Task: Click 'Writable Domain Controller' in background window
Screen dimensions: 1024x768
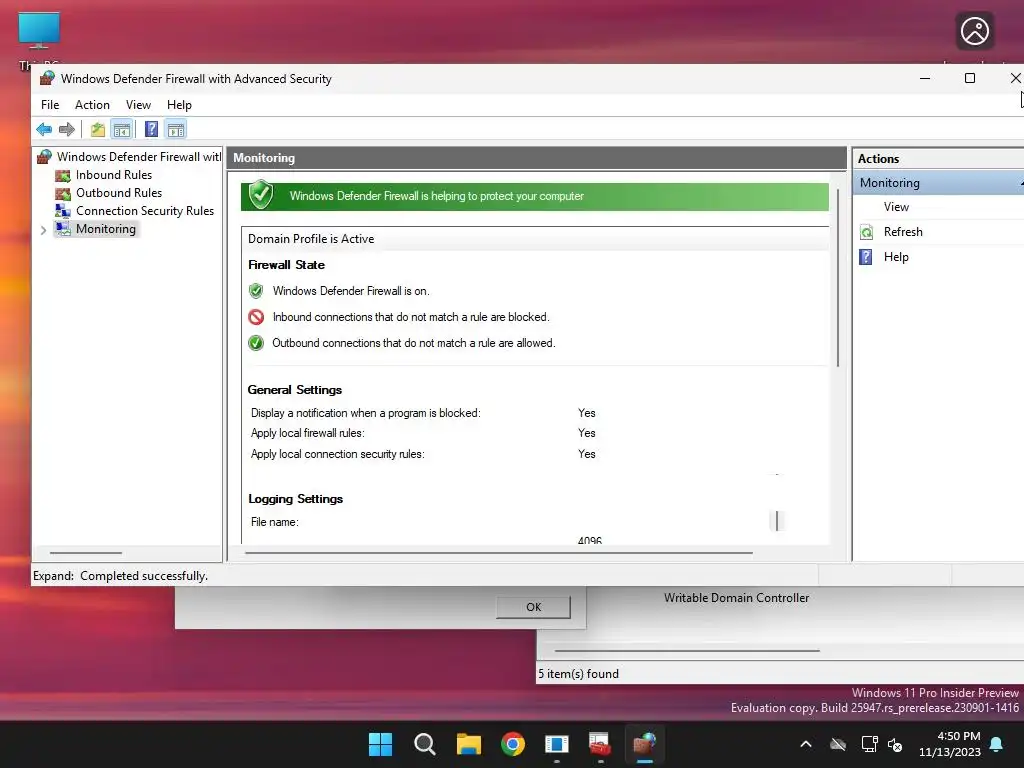Action: coord(736,598)
